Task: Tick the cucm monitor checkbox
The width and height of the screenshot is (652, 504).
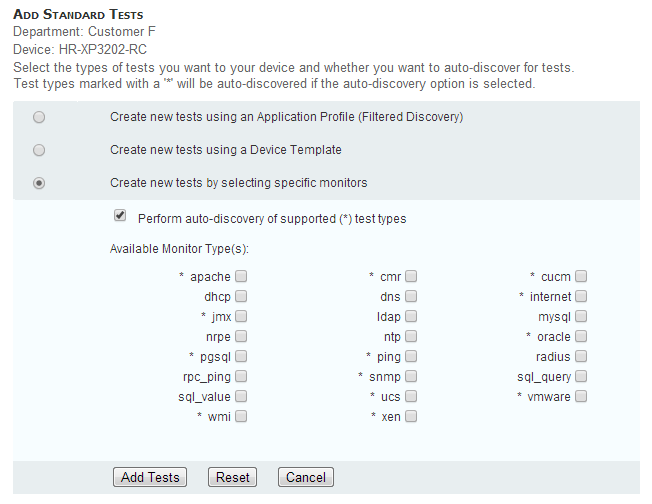Action: pyautogui.click(x=581, y=276)
